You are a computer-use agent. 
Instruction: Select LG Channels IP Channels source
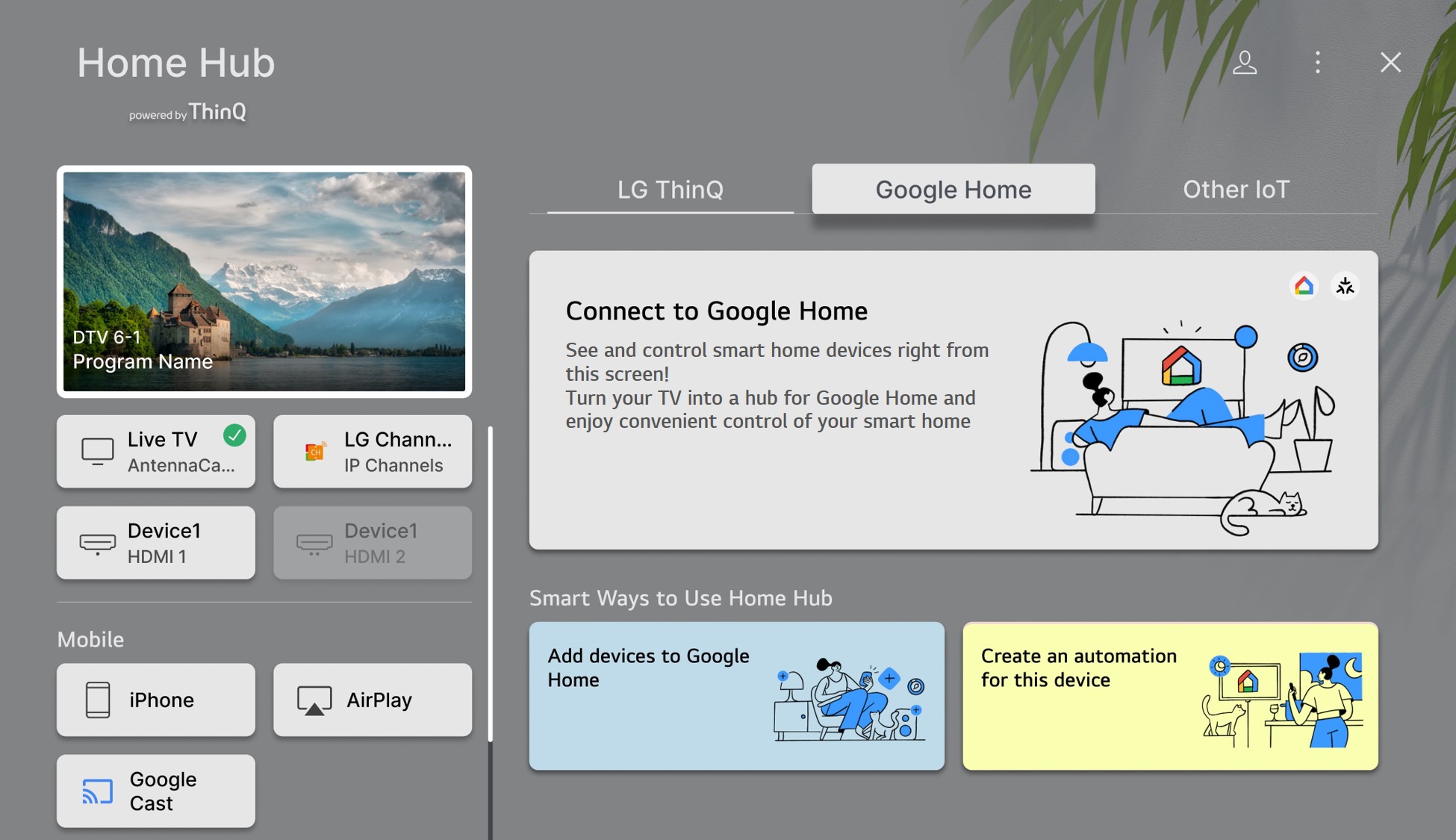(373, 450)
